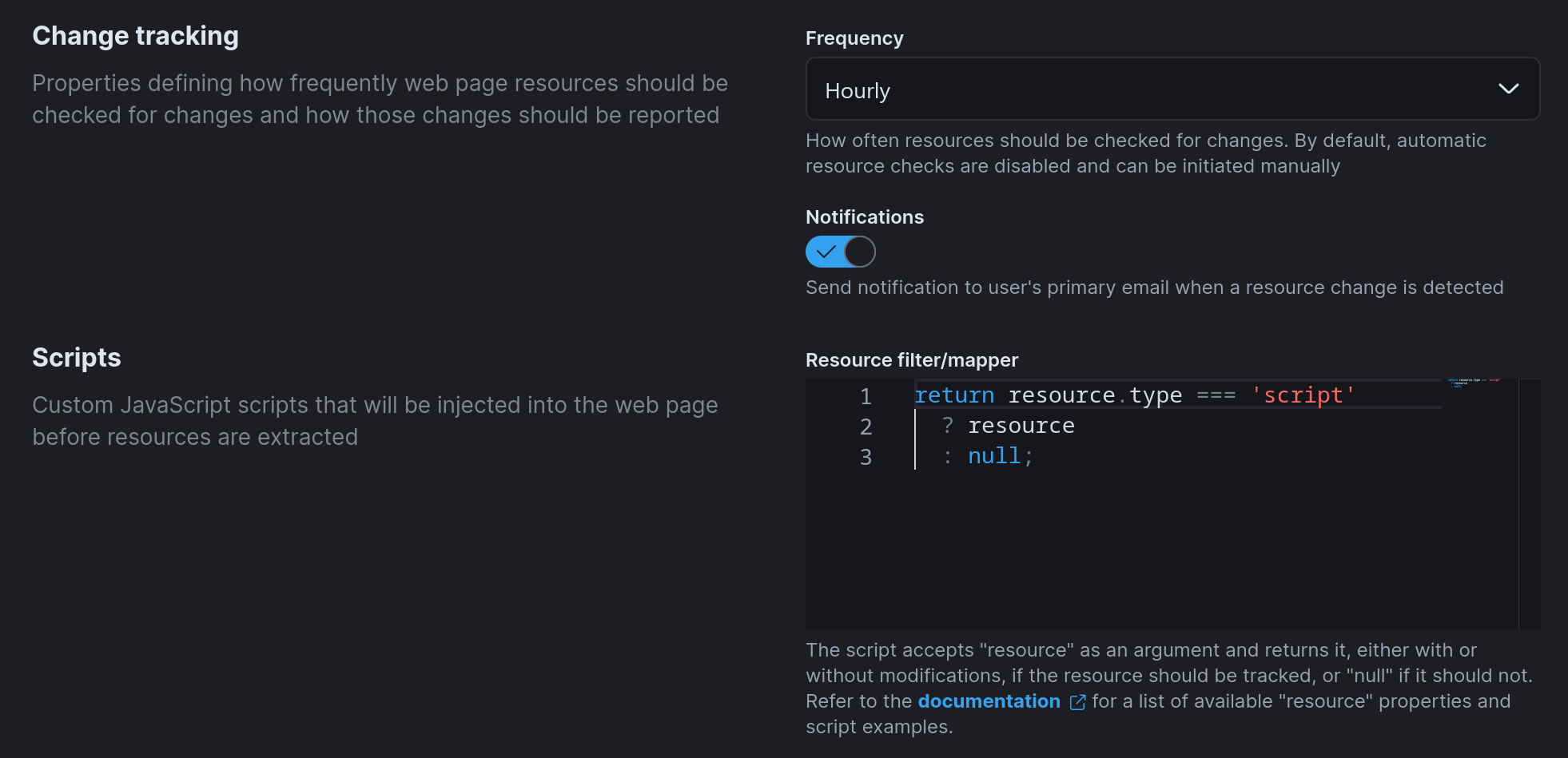Enable the notification toggle checkmark
Image resolution: width=1568 pixels, height=758 pixels.
(840, 252)
